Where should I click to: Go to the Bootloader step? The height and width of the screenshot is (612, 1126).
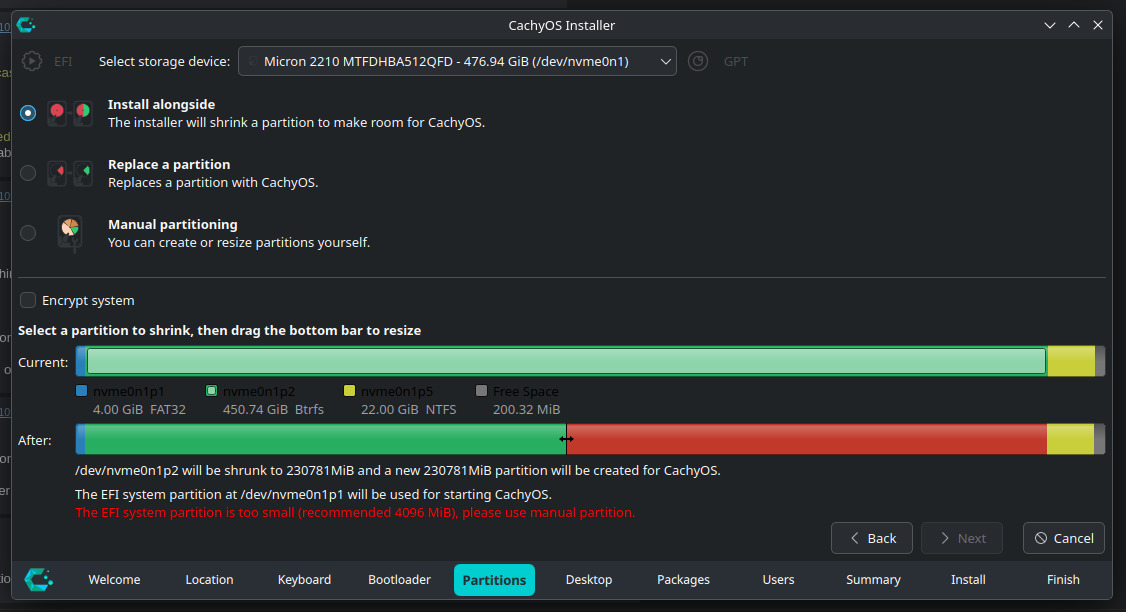(x=399, y=580)
